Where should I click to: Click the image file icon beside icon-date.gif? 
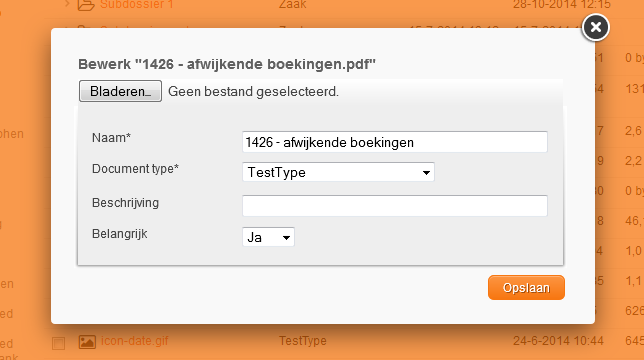point(87,342)
